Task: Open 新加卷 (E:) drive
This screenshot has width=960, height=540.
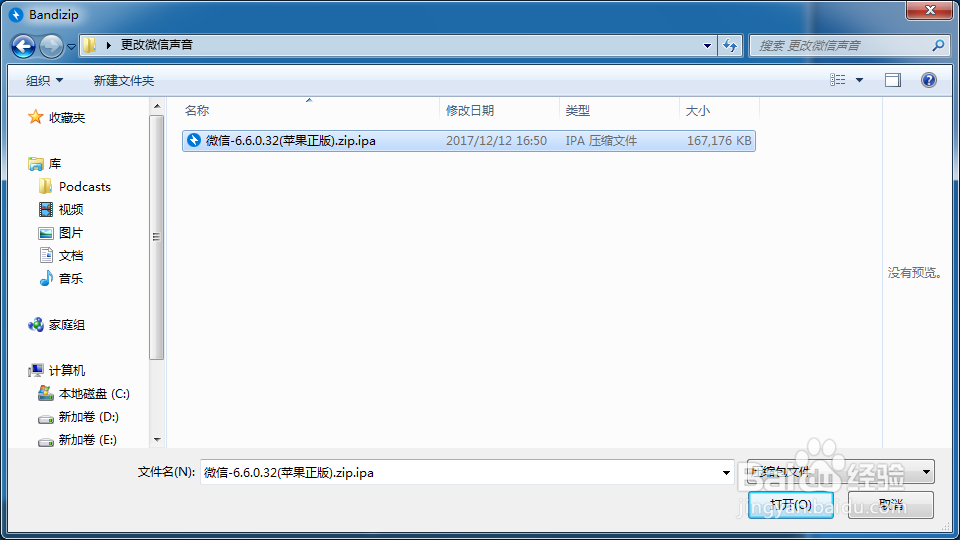Action: coord(88,440)
